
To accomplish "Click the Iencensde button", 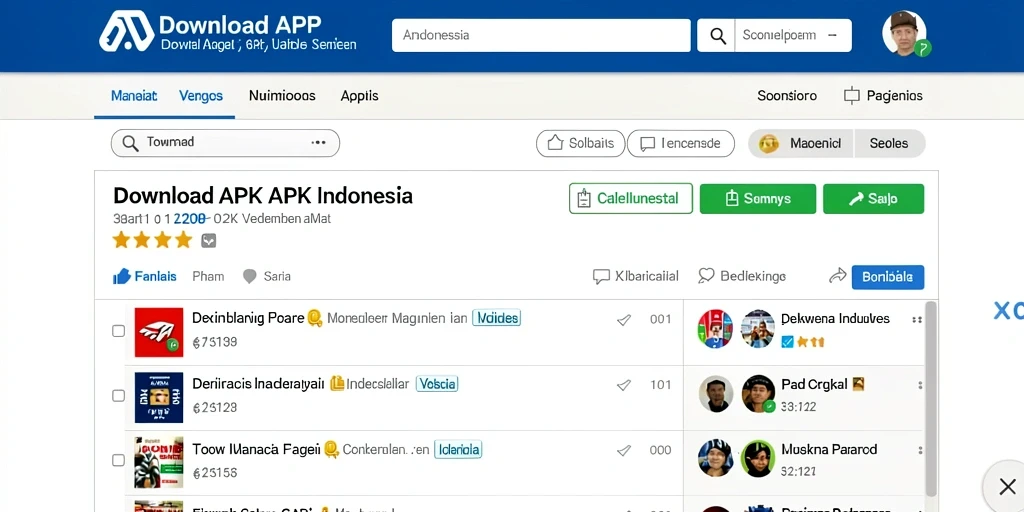I will pos(680,144).
